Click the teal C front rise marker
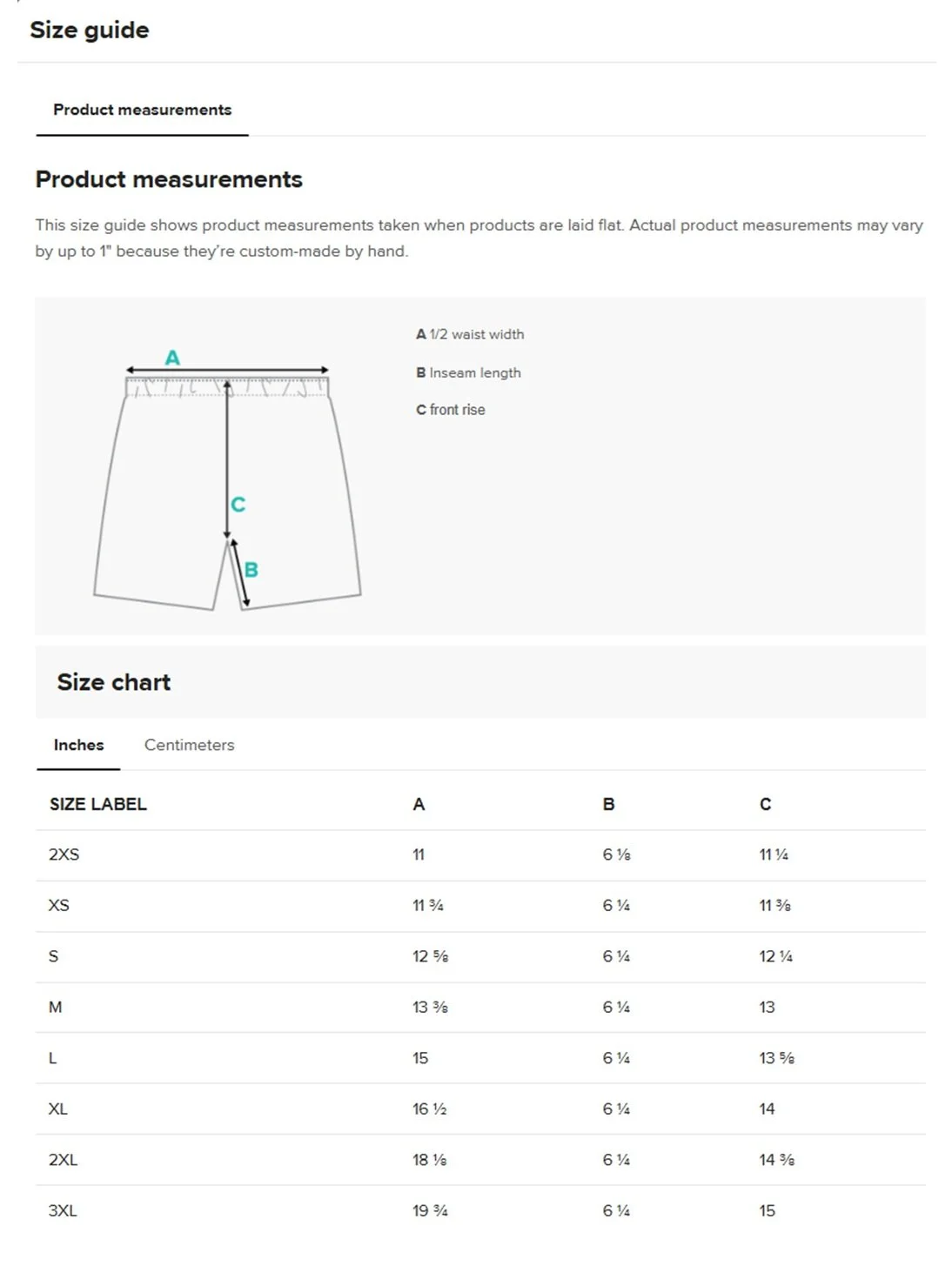952x1273 pixels. coord(238,504)
